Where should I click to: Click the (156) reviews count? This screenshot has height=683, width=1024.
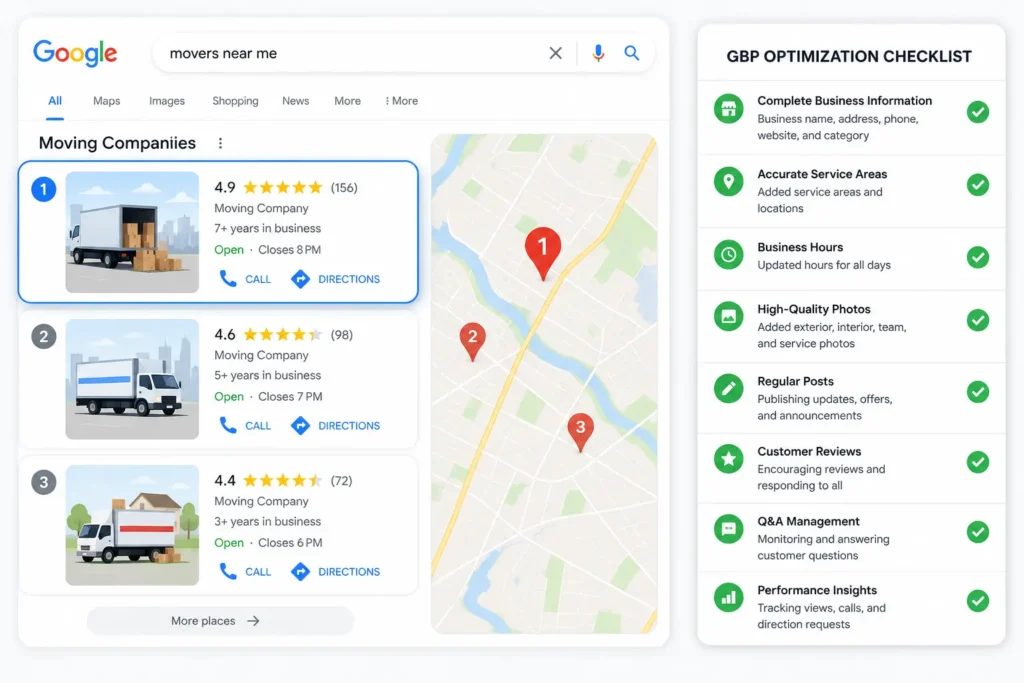344,188
